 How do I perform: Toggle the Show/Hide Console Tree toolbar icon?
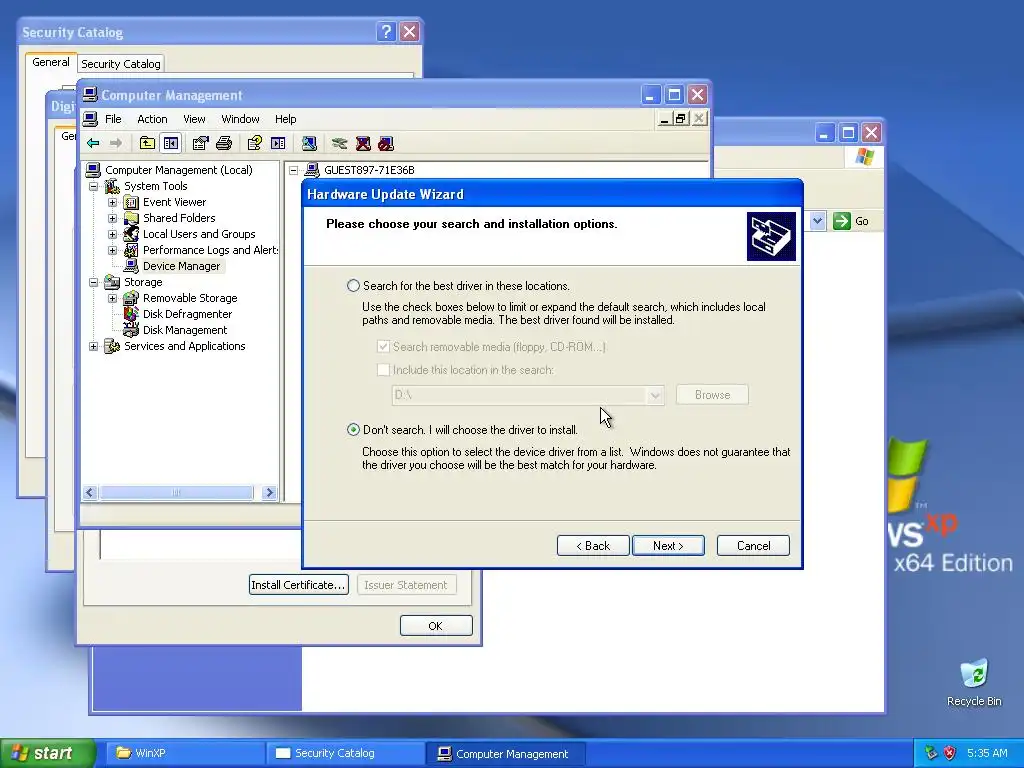(170, 143)
